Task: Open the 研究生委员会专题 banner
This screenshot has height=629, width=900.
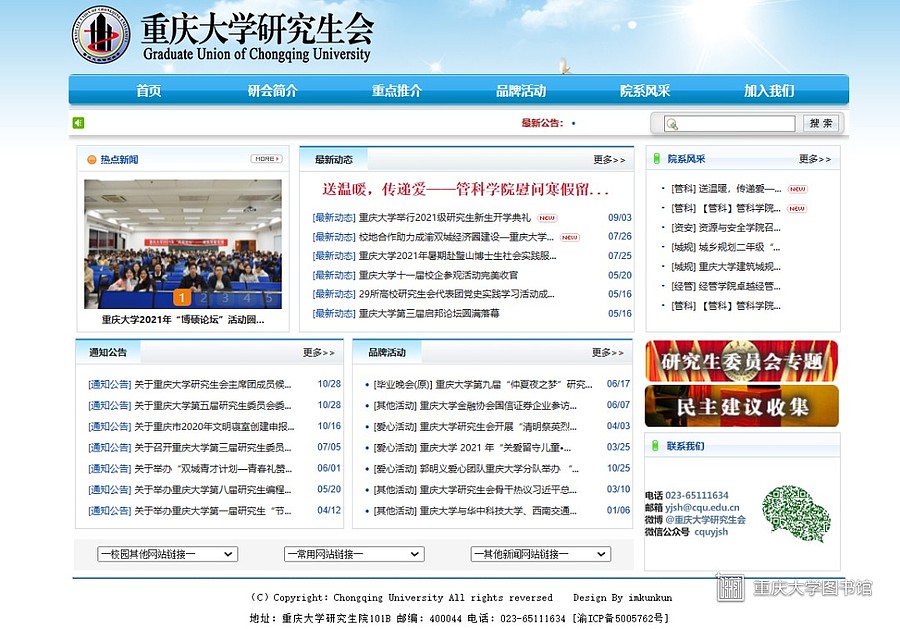Action: [741, 361]
